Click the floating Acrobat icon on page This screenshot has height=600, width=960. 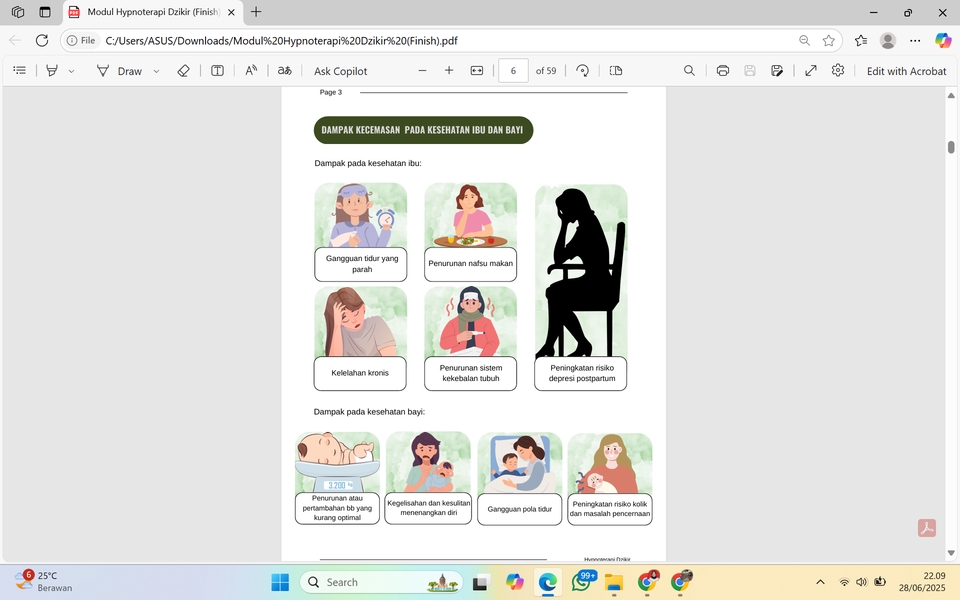click(x=926, y=528)
